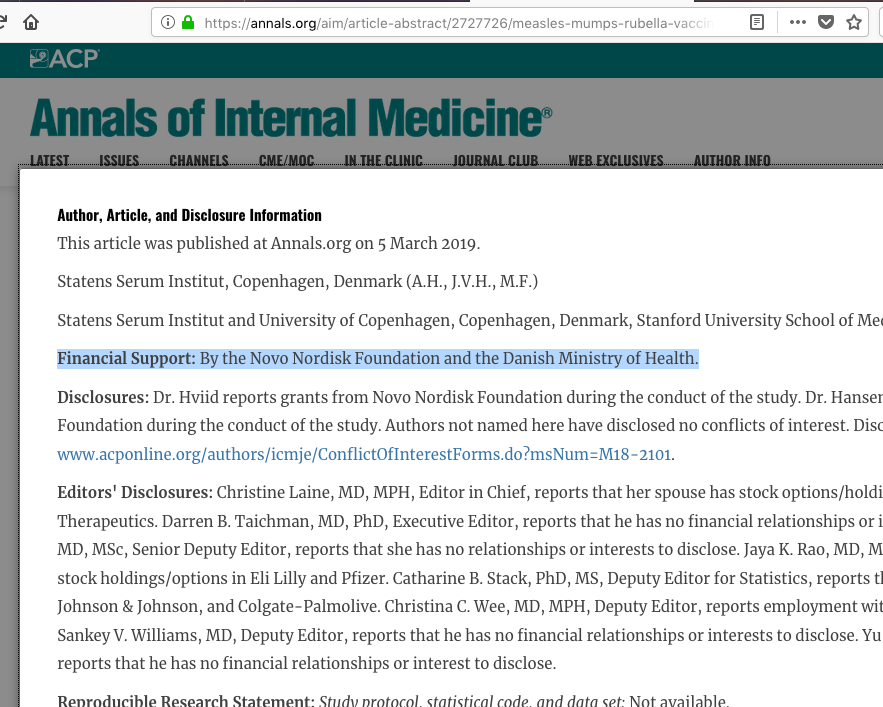This screenshot has height=707, width=883.
Task: Click the green padlock security icon
Action: click(x=187, y=22)
